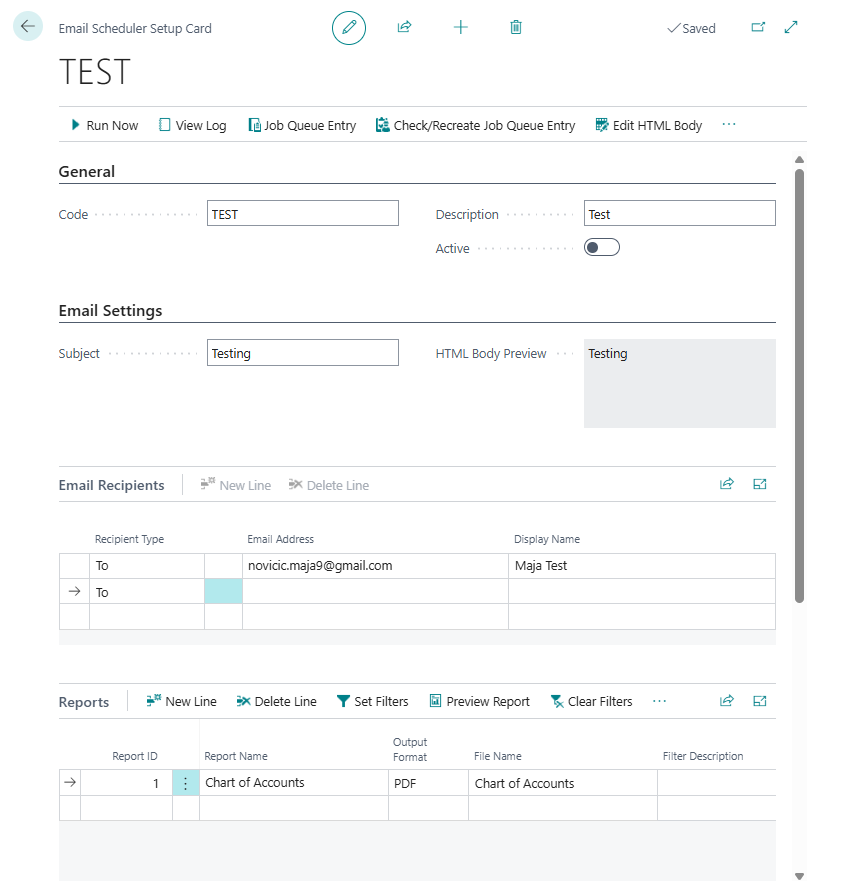This screenshot has height=881, width=868.
Task: Show more options in the Reports toolbar
Action: coord(660,701)
